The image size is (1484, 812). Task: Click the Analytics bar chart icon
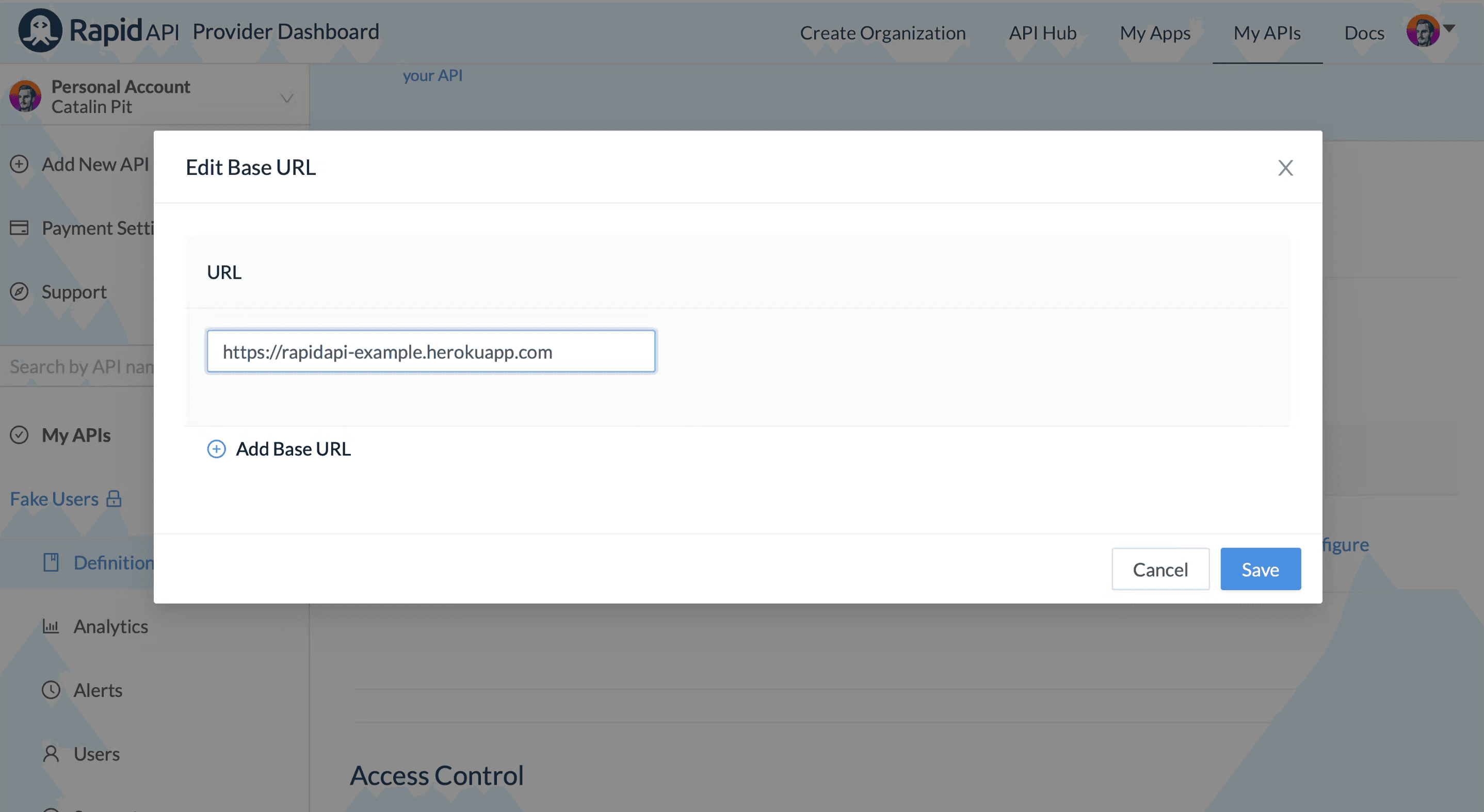(51, 626)
